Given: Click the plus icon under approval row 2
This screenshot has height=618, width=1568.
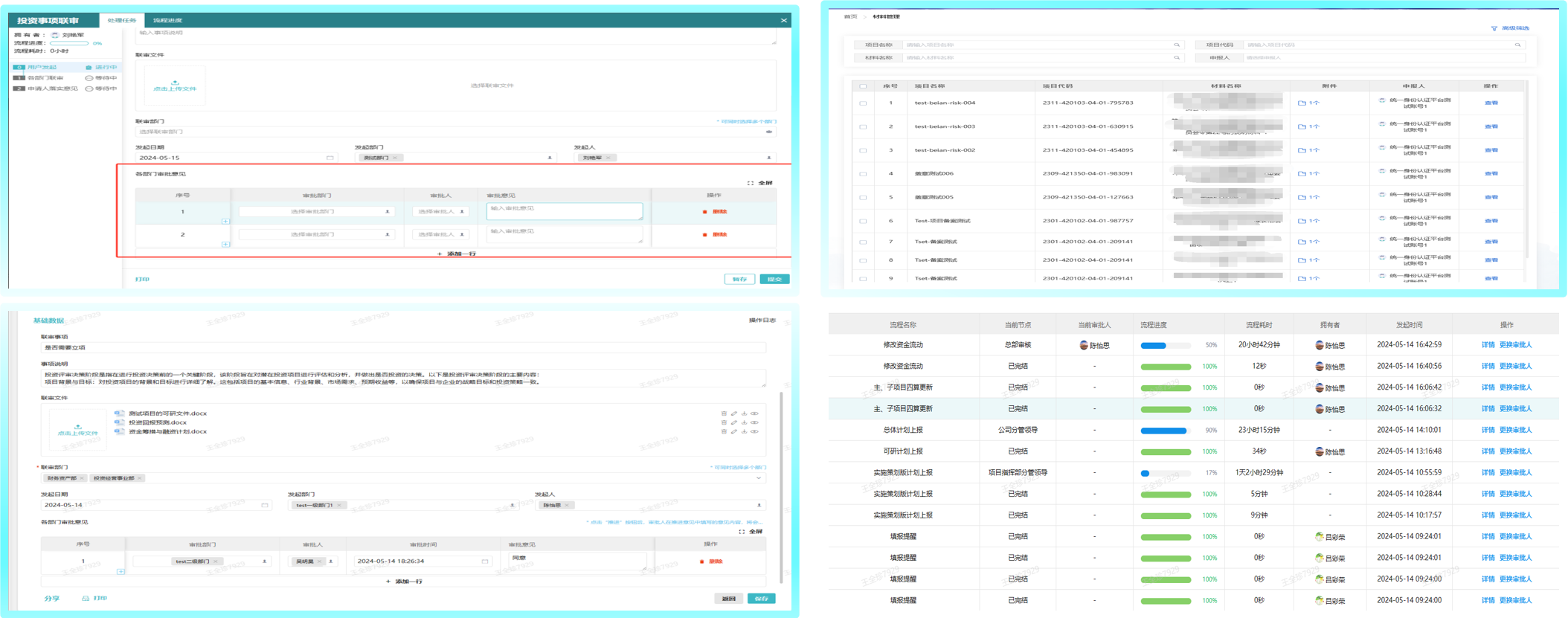Looking at the screenshot, I should (225, 245).
